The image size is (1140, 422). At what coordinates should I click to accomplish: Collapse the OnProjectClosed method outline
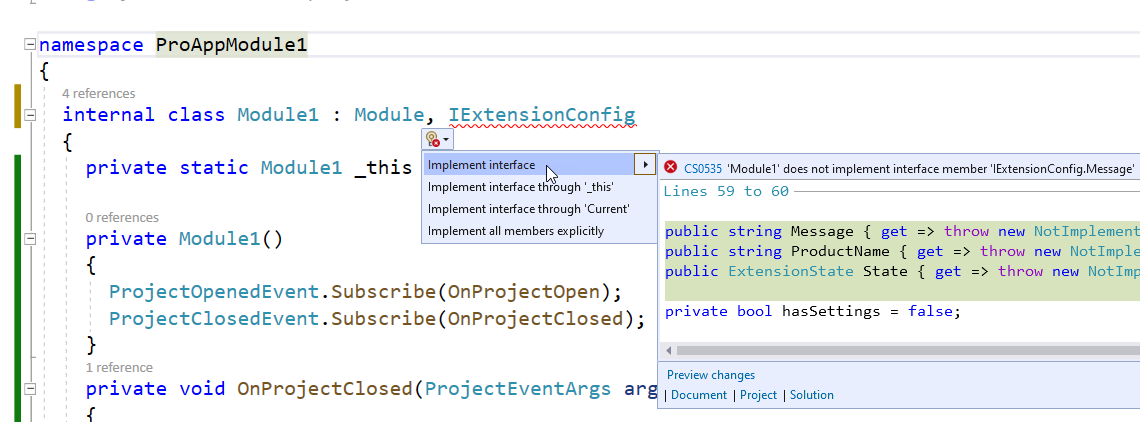(x=30, y=389)
